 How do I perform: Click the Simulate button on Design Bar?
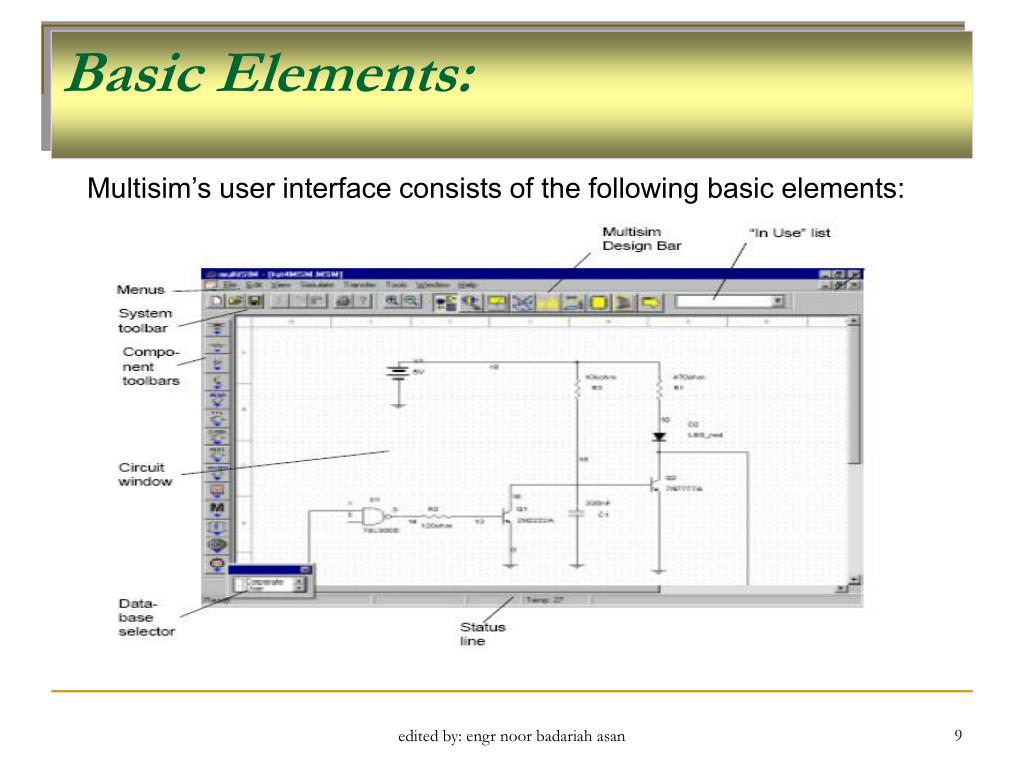point(522,302)
